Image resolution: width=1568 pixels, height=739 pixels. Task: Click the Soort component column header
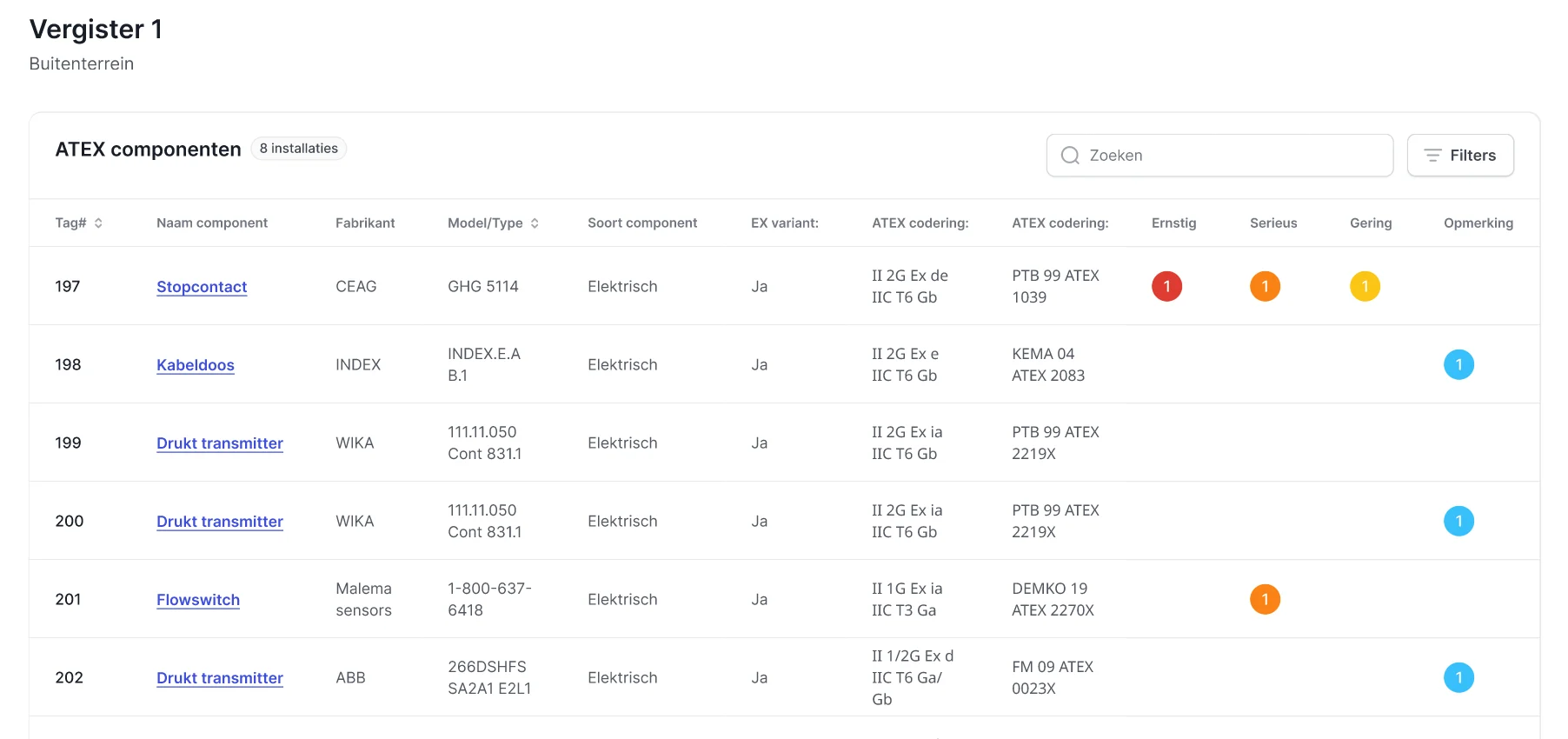coord(642,223)
